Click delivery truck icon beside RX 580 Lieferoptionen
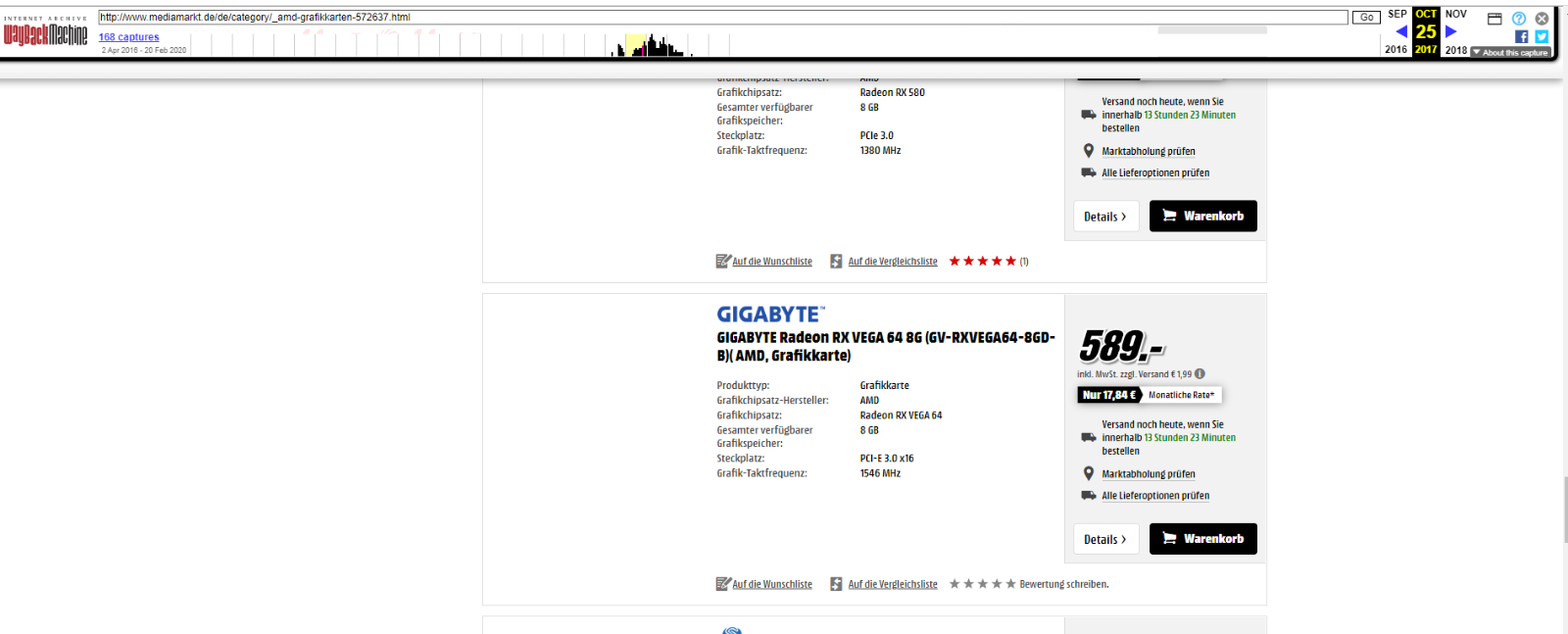Screen dimensions: 1568x634 coord(1088,172)
